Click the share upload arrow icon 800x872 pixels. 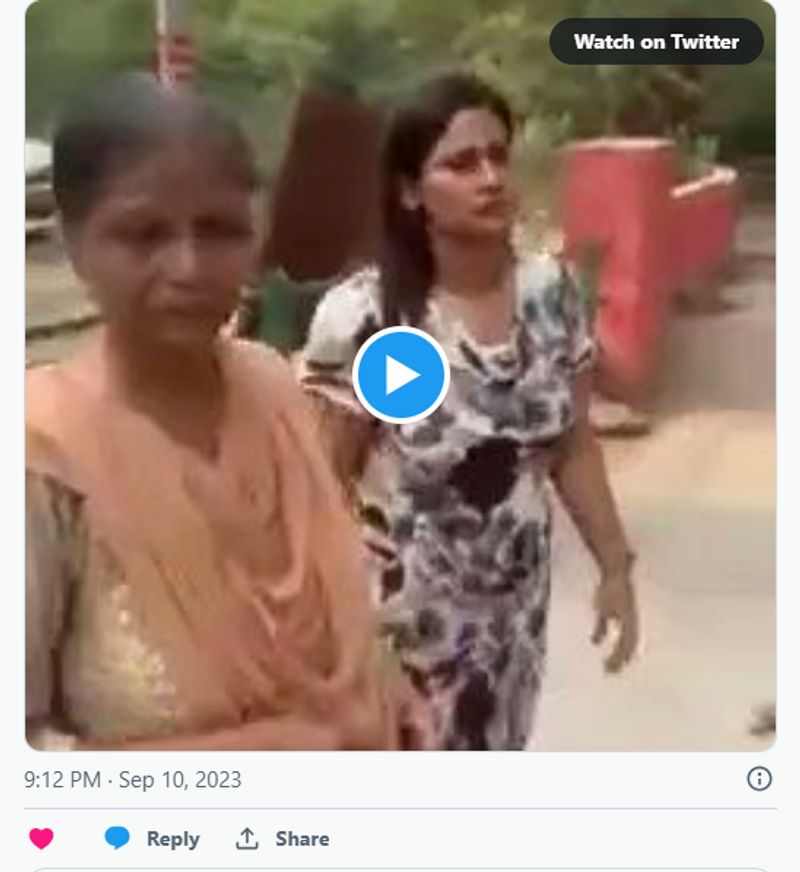pyautogui.click(x=247, y=839)
